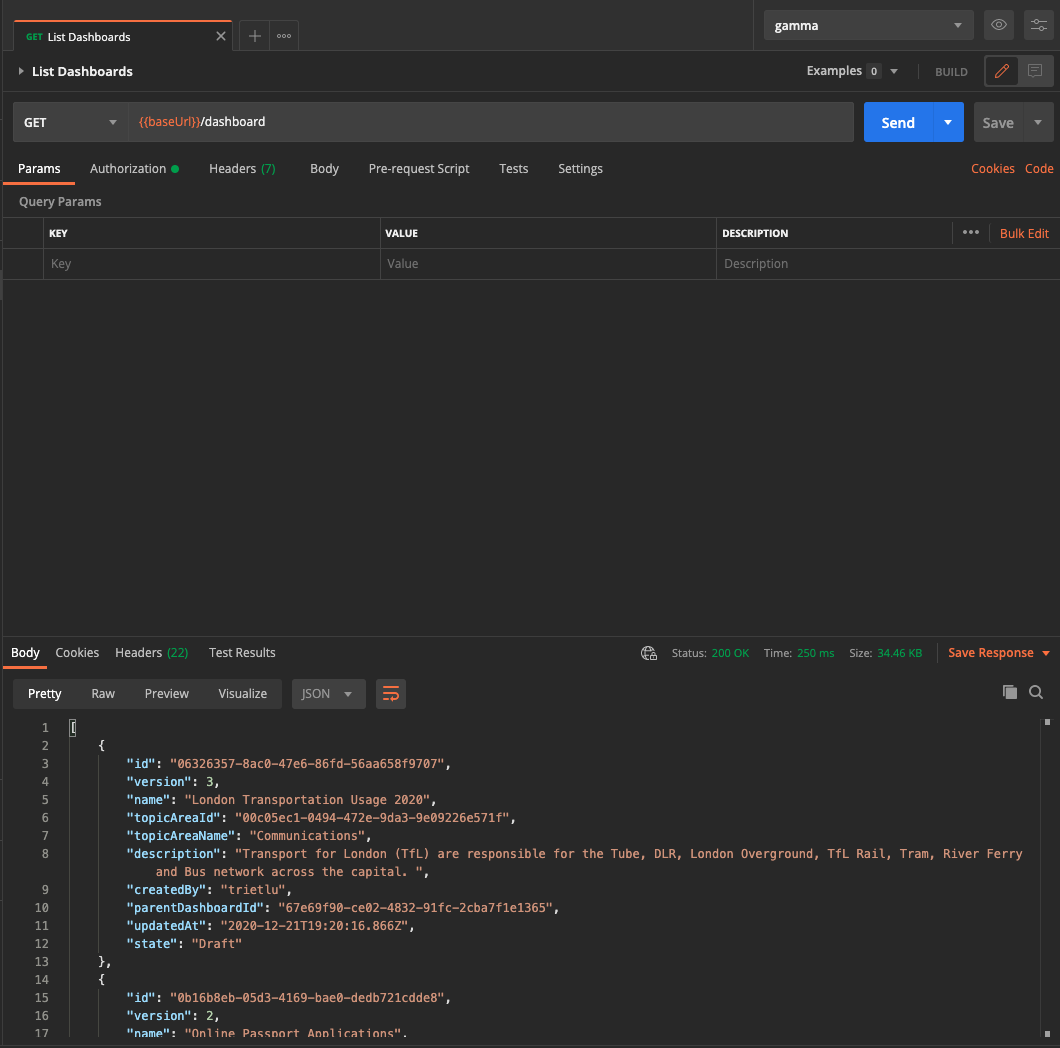Viewport: 1060px width, 1048px height.
Task: Open the Settings tab
Action: click(580, 169)
